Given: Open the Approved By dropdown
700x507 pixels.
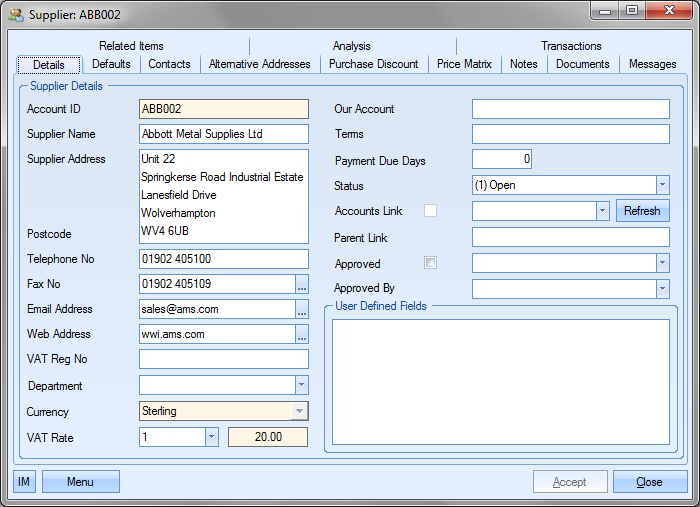Looking at the screenshot, I should pos(662,289).
